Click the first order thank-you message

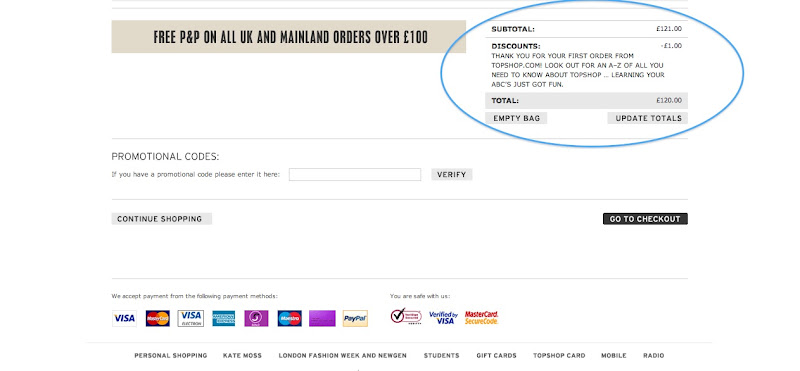pos(578,70)
